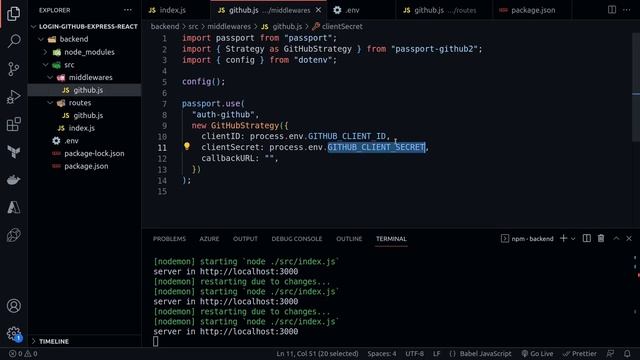
Task: Split the editor to the right
Action: coord(611,10)
